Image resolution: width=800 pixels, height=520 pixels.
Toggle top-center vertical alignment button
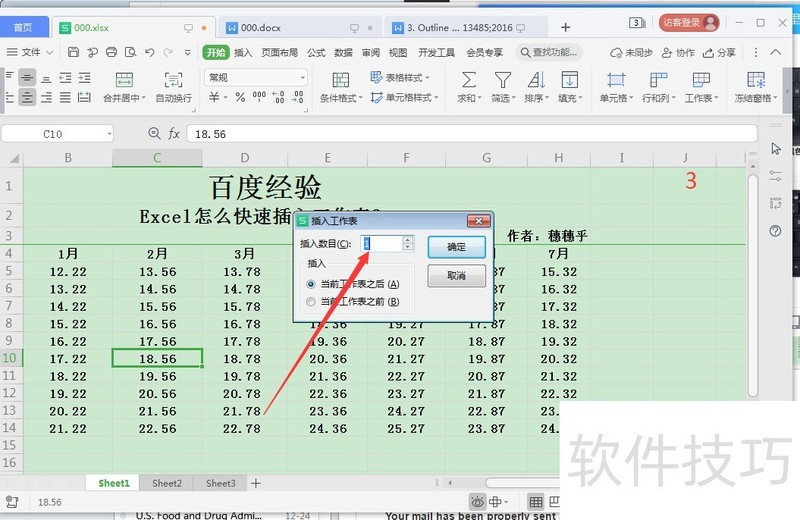(28, 78)
